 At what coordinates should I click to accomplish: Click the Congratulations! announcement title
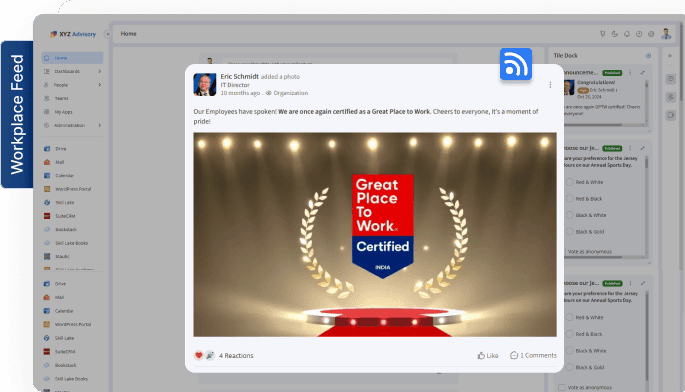click(596, 82)
